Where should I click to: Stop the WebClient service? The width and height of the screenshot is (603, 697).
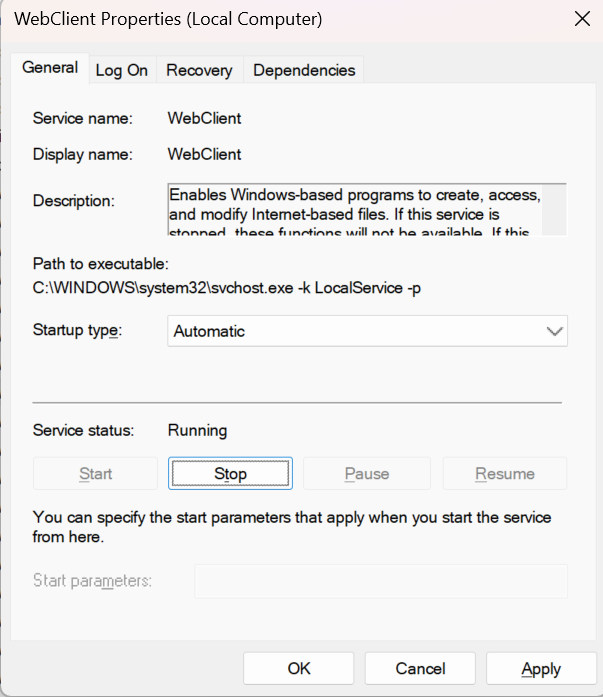(230, 473)
